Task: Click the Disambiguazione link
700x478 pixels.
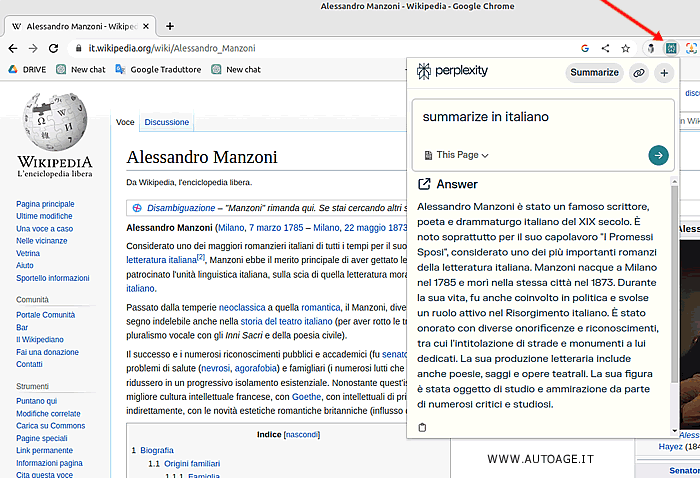Action: 181,208
